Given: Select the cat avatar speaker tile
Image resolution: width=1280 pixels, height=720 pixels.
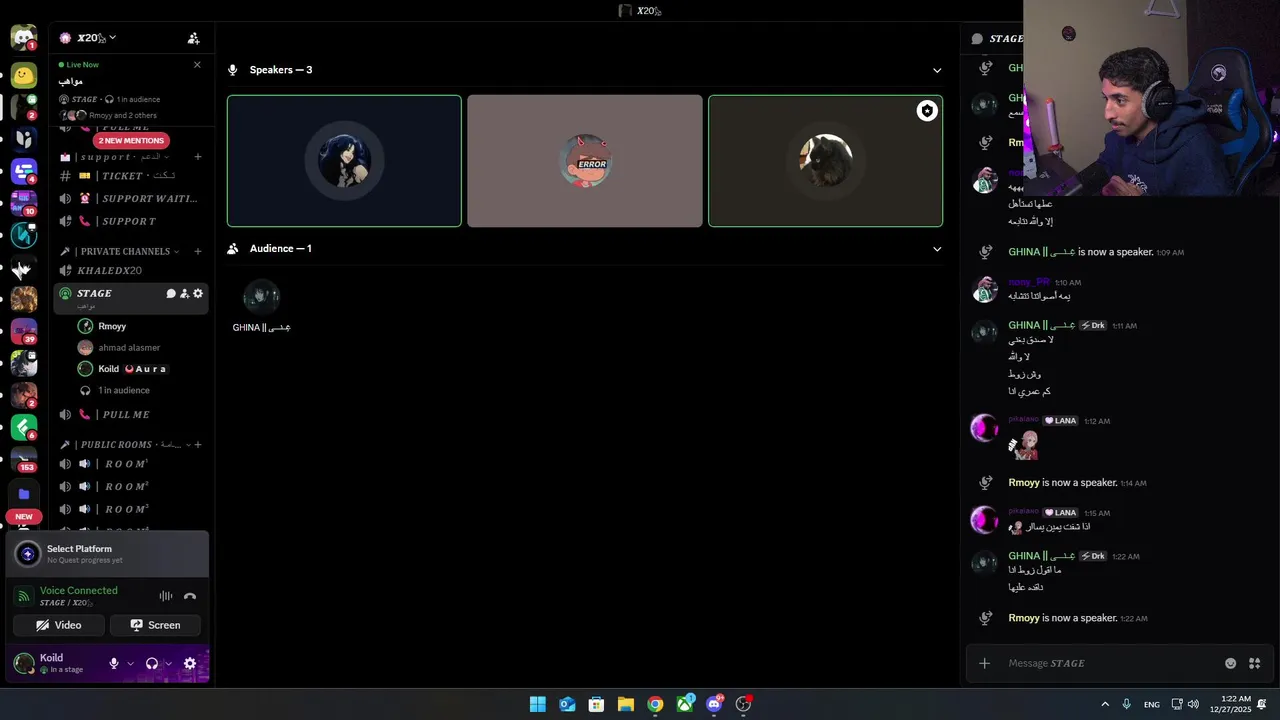Looking at the screenshot, I should (x=825, y=161).
